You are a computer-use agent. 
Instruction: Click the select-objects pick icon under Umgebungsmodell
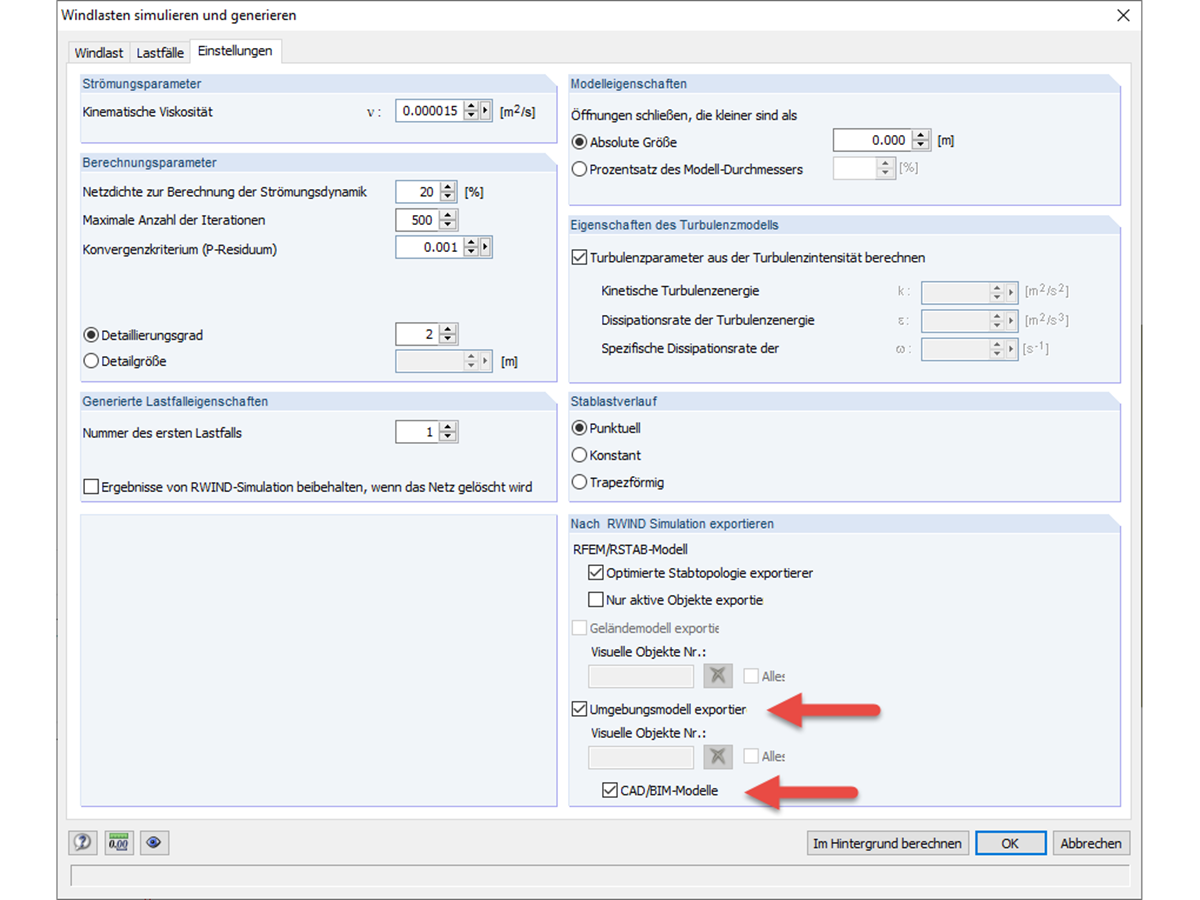click(717, 756)
